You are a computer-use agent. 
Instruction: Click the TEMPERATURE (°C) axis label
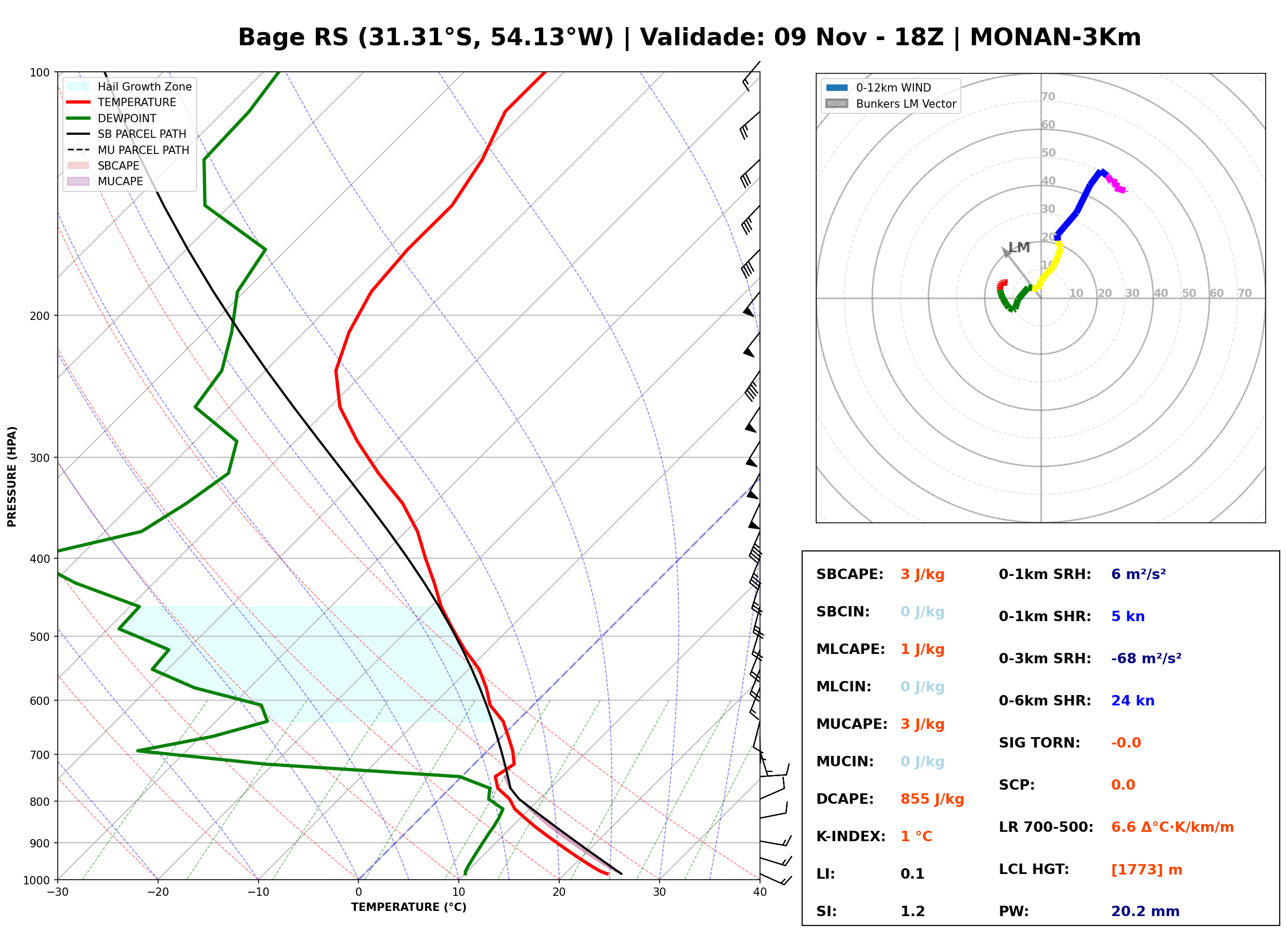(409, 907)
